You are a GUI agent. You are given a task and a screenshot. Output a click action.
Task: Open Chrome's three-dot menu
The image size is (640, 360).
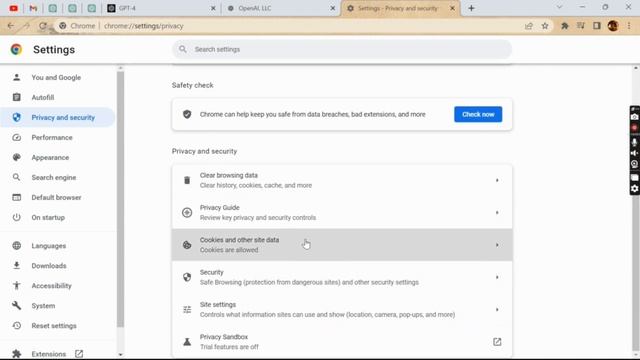click(629, 26)
